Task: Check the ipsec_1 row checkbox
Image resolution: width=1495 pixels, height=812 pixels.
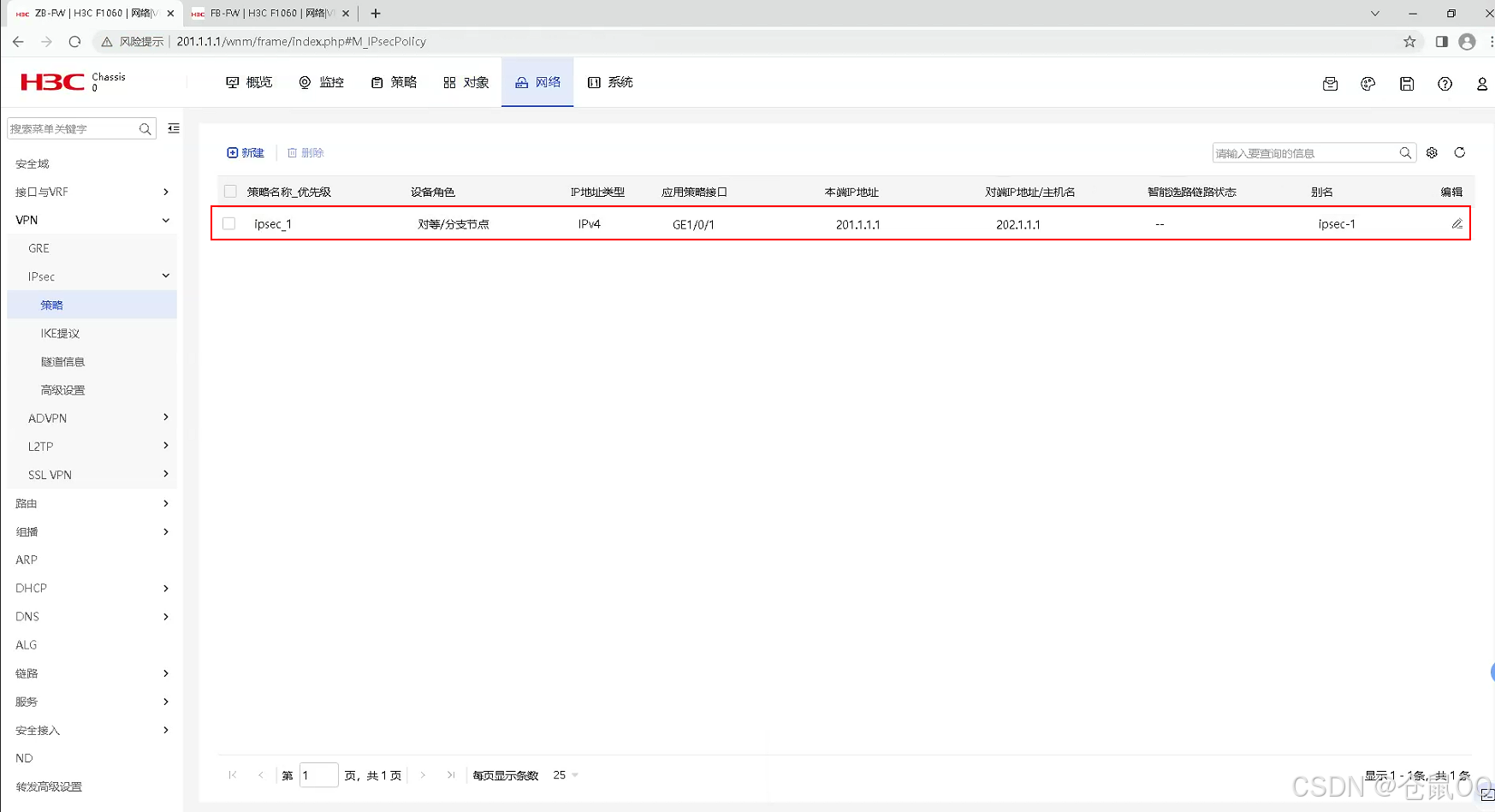Action: tap(228, 223)
